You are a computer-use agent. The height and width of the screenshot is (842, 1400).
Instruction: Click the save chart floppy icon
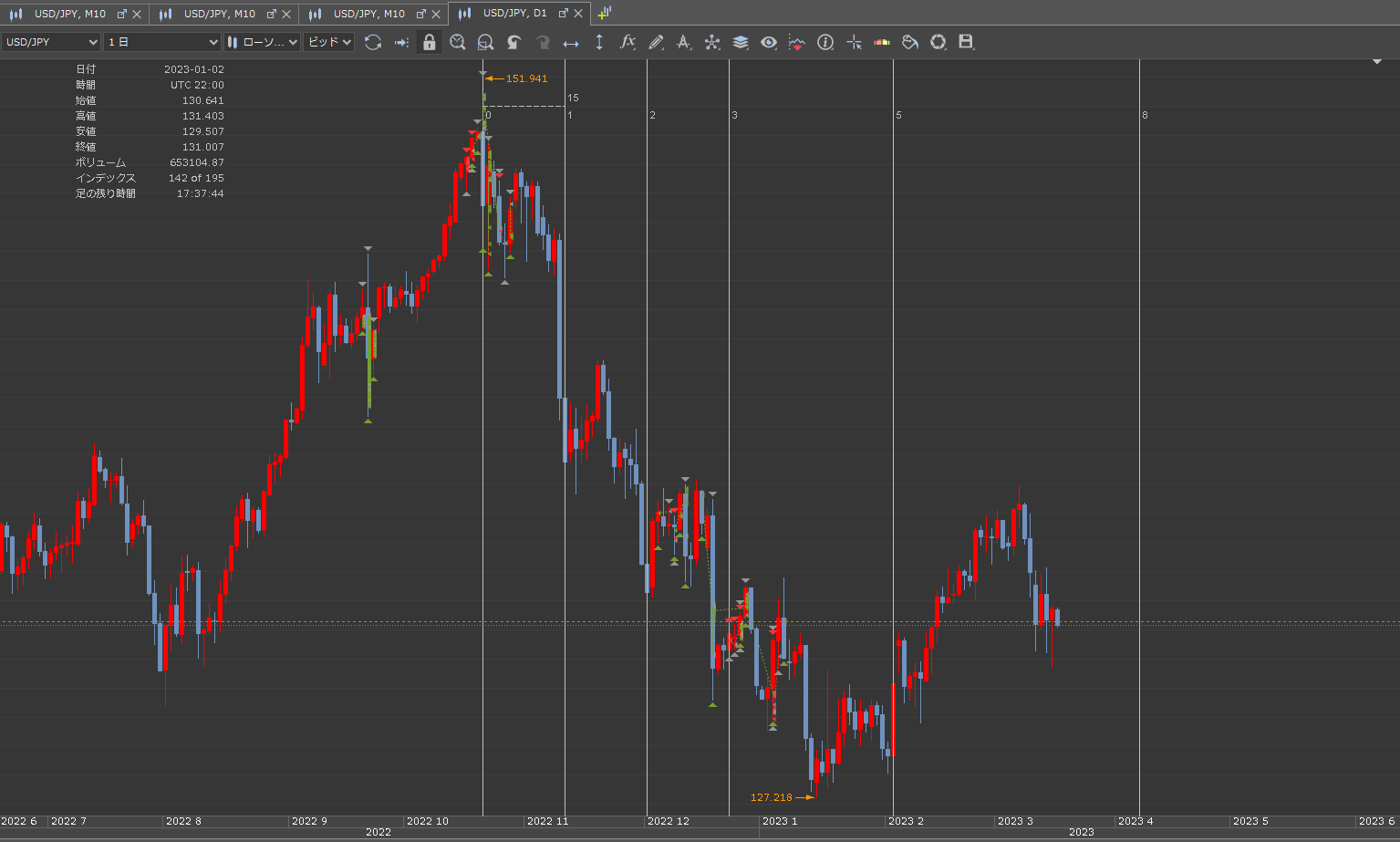coord(966,42)
